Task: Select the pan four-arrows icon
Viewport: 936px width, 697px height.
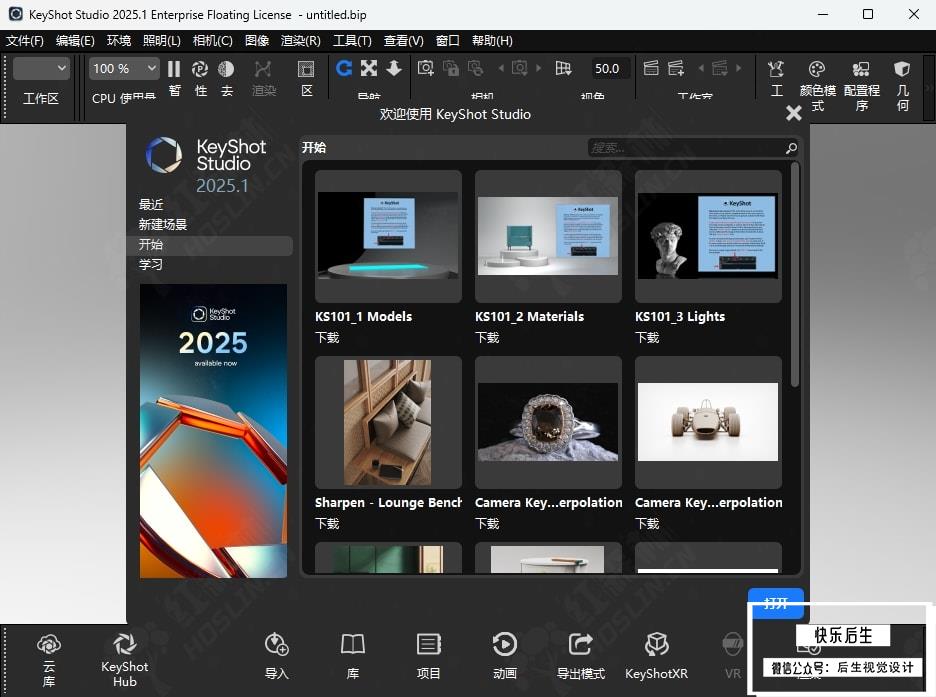Action: pos(369,69)
